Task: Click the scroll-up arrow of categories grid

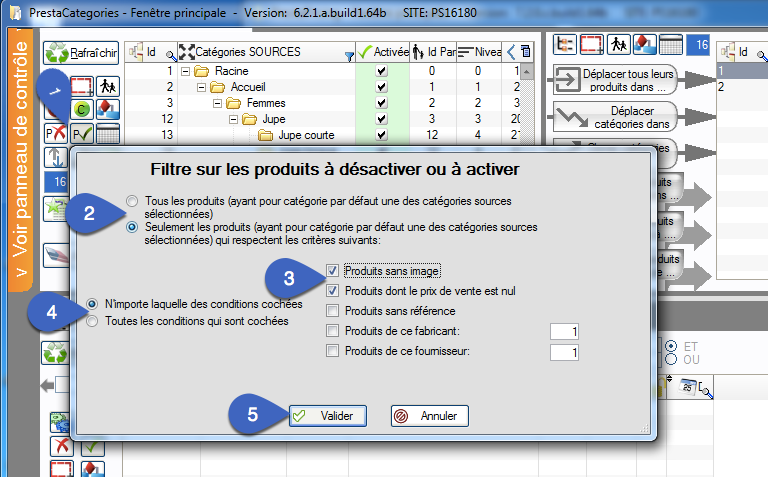Action: 527,72
